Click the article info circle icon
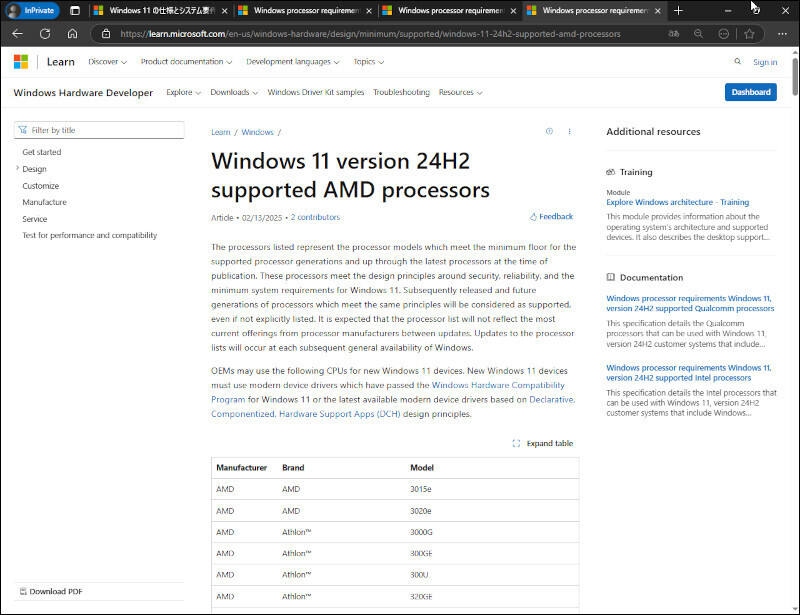Image resolution: width=800 pixels, height=615 pixels. tap(549, 131)
